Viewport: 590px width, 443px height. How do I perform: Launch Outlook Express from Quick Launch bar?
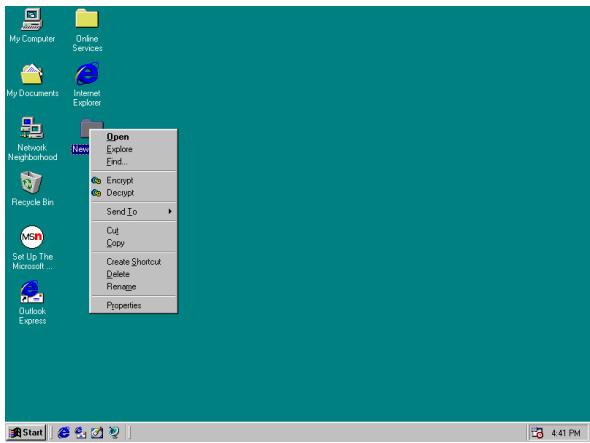click(x=80, y=432)
